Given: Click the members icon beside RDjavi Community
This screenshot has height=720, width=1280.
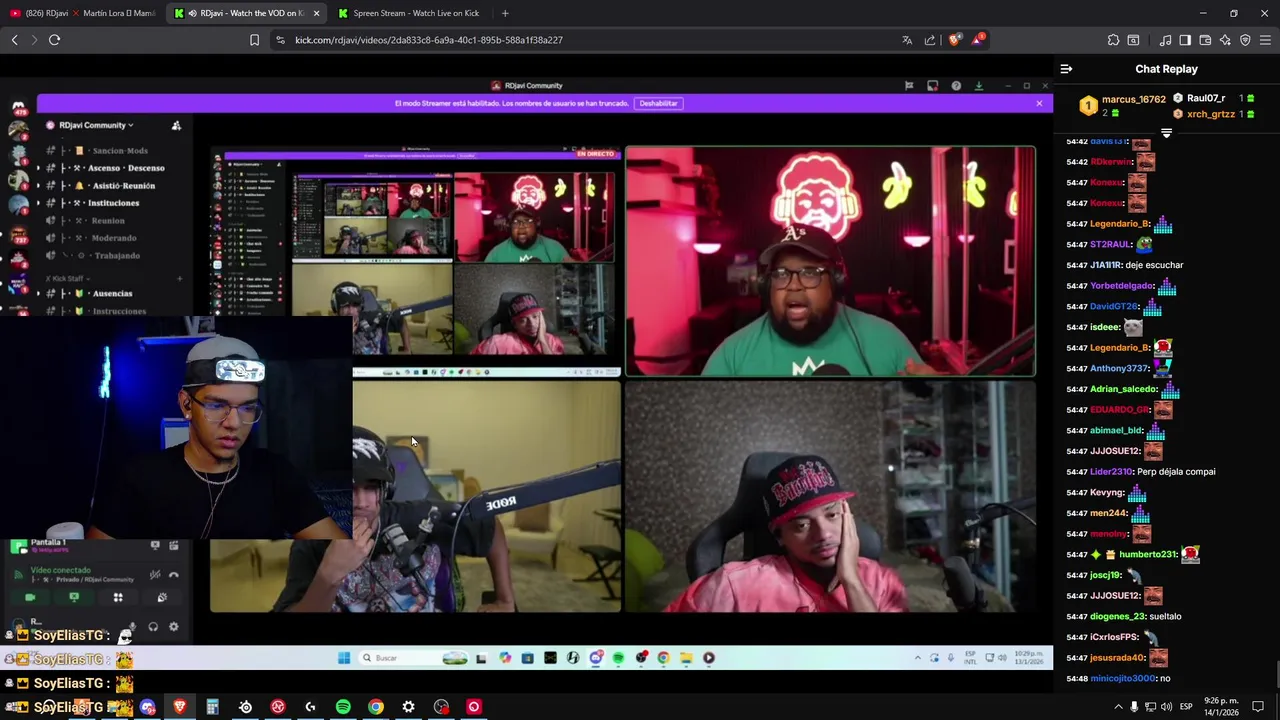Looking at the screenshot, I should tap(176, 125).
